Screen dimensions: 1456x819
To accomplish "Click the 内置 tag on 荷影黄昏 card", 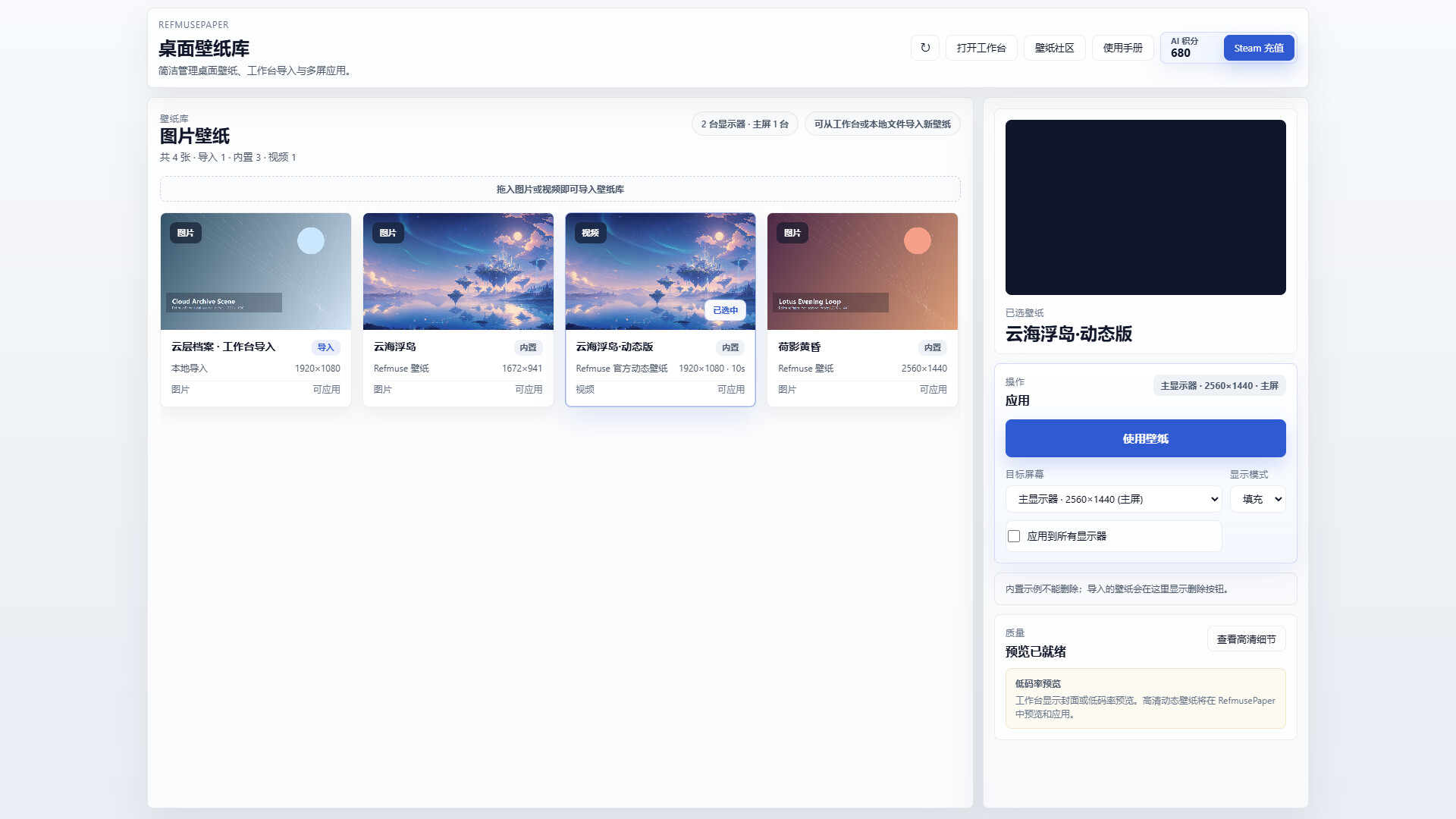I will [932, 347].
